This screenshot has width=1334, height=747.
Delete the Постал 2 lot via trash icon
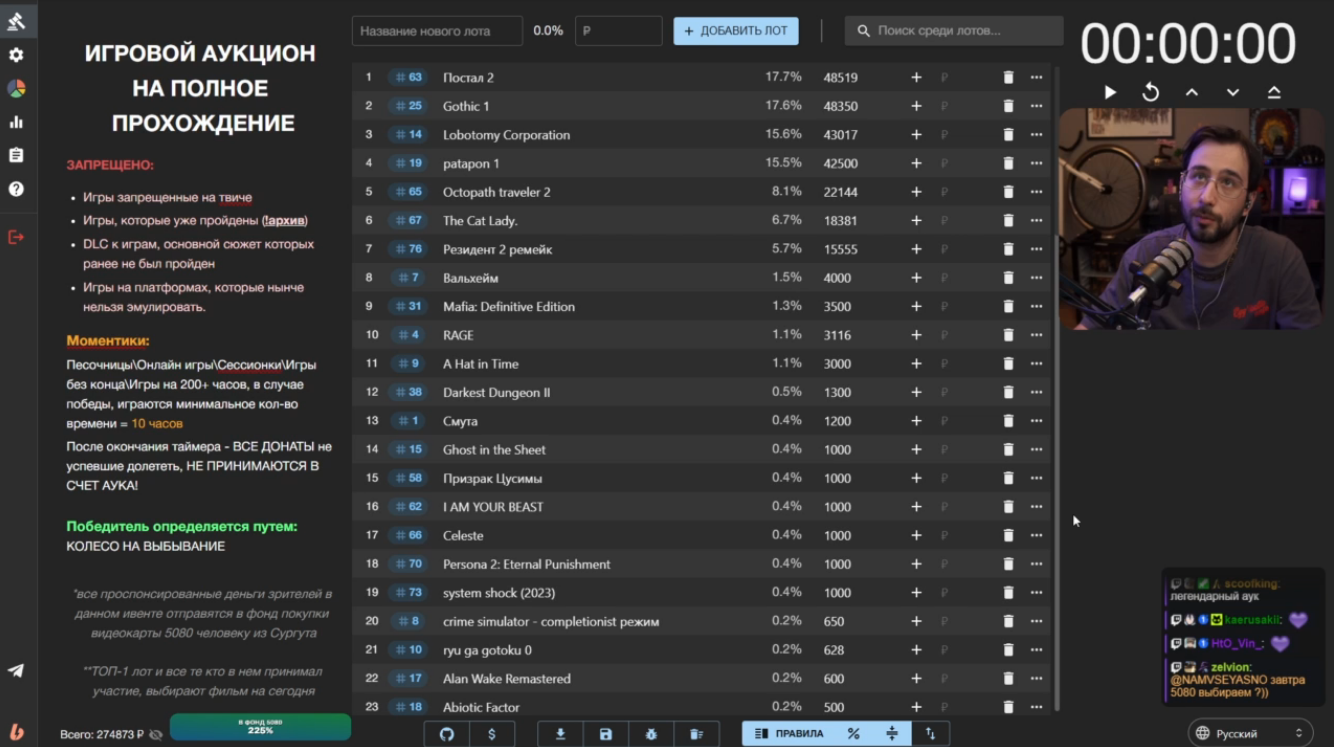coord(1008,77)
